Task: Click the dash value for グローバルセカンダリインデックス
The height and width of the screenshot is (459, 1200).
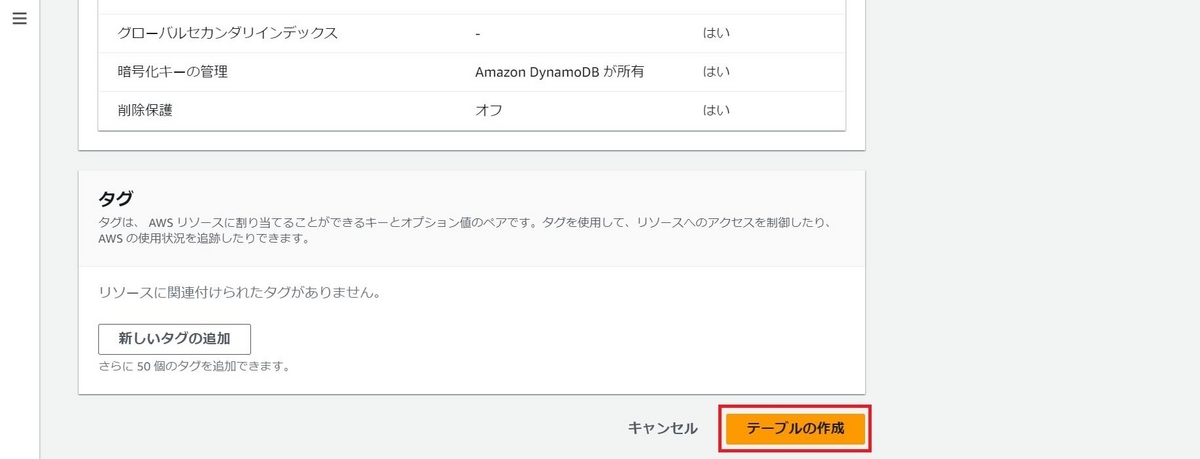Action: (479, 33)
